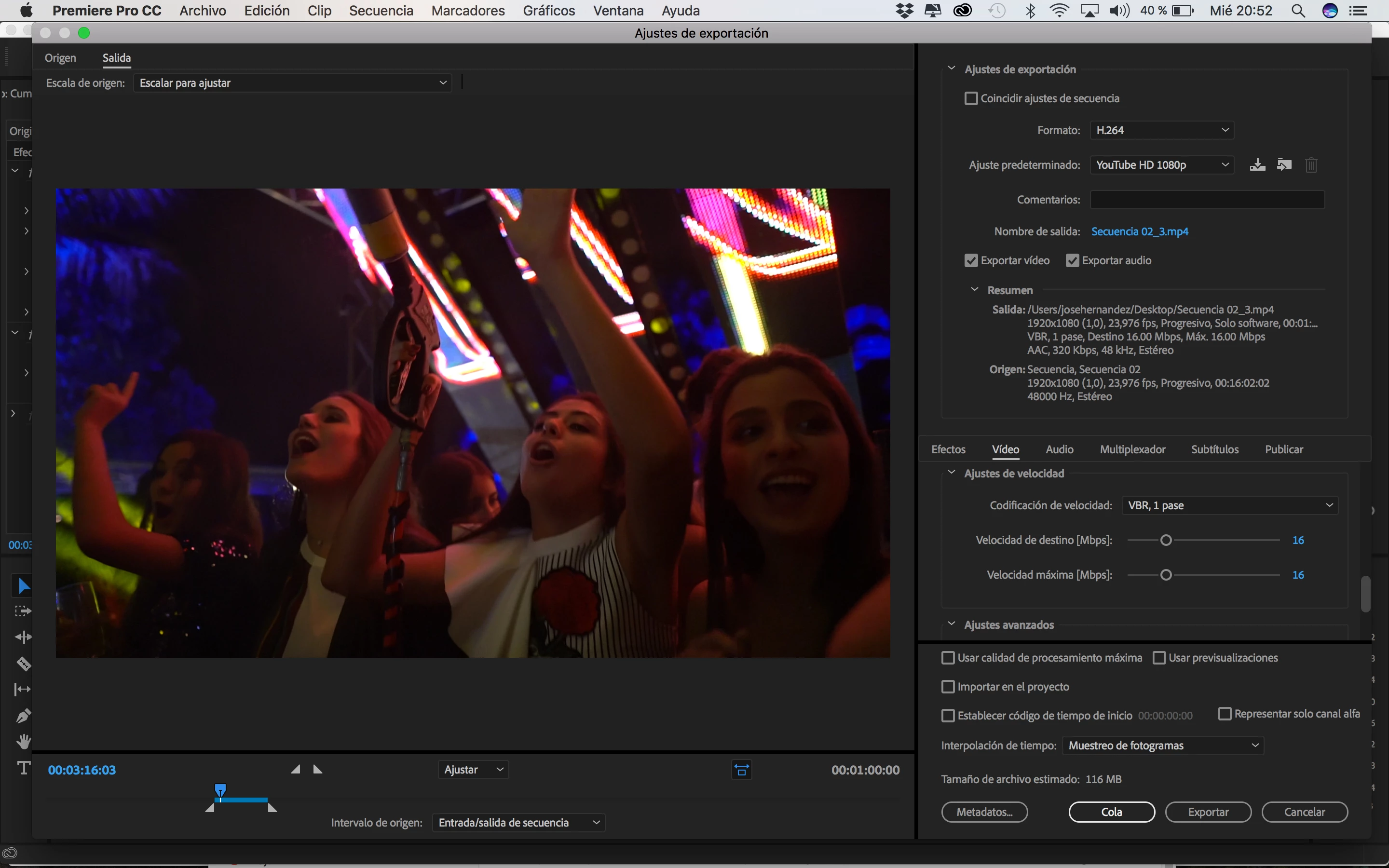The height and width of the screenshot is (868, 1389).
Task: Enable Coincidir ajustes de secuencia checkbox
Action: [x=971, y=99]
